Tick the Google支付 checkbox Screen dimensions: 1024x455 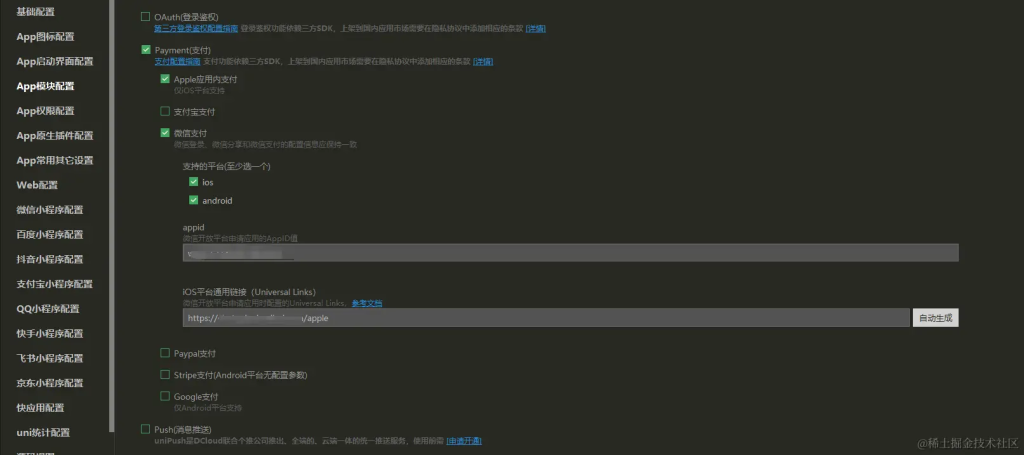tap(165, 396)
